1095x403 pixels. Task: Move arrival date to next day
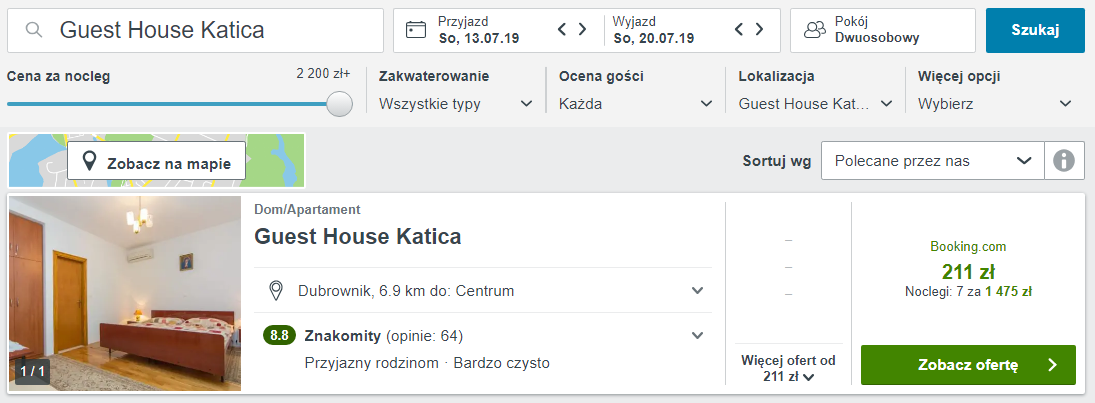[582, 30]
